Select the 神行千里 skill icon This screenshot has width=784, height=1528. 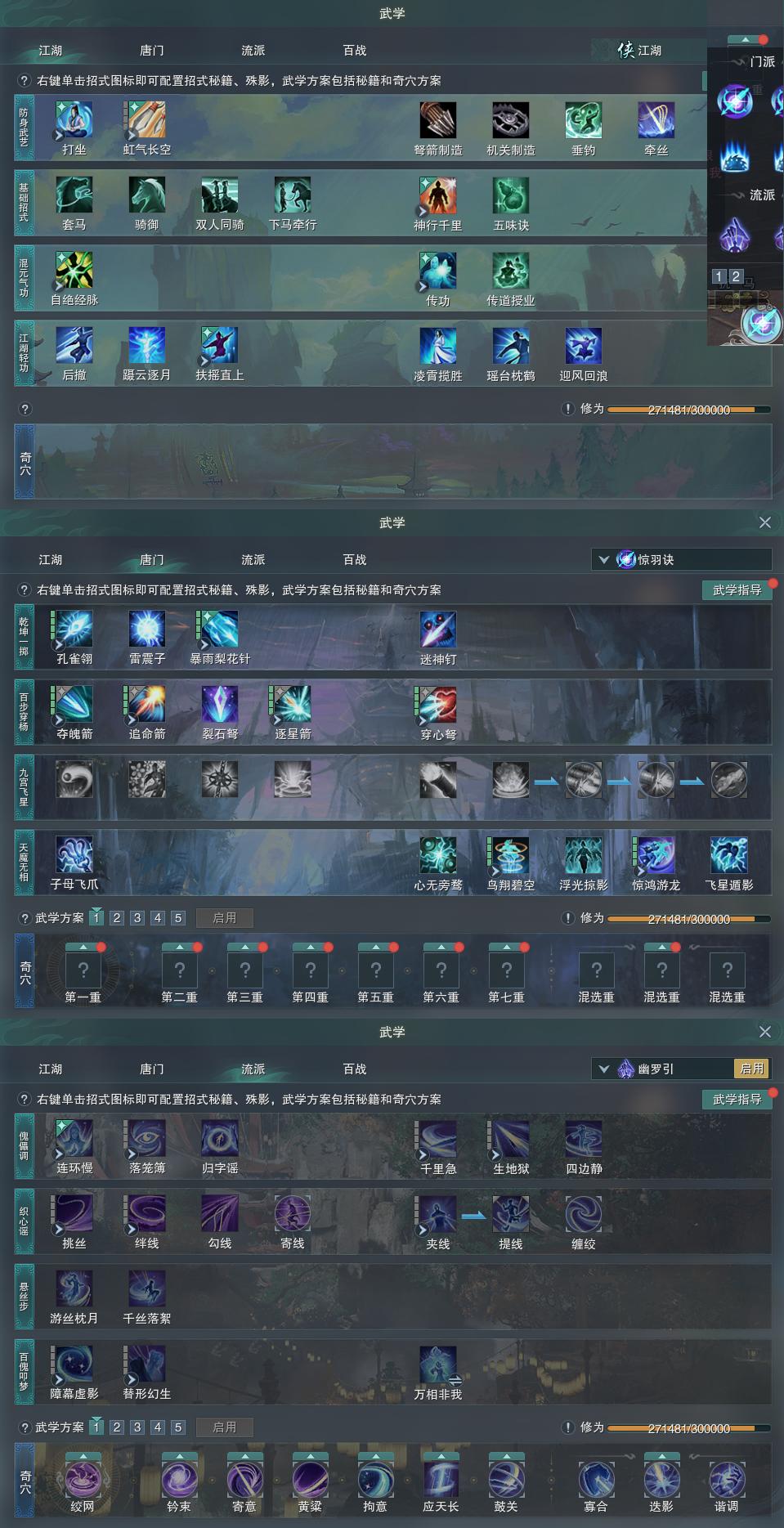click(x=438, y=195)
